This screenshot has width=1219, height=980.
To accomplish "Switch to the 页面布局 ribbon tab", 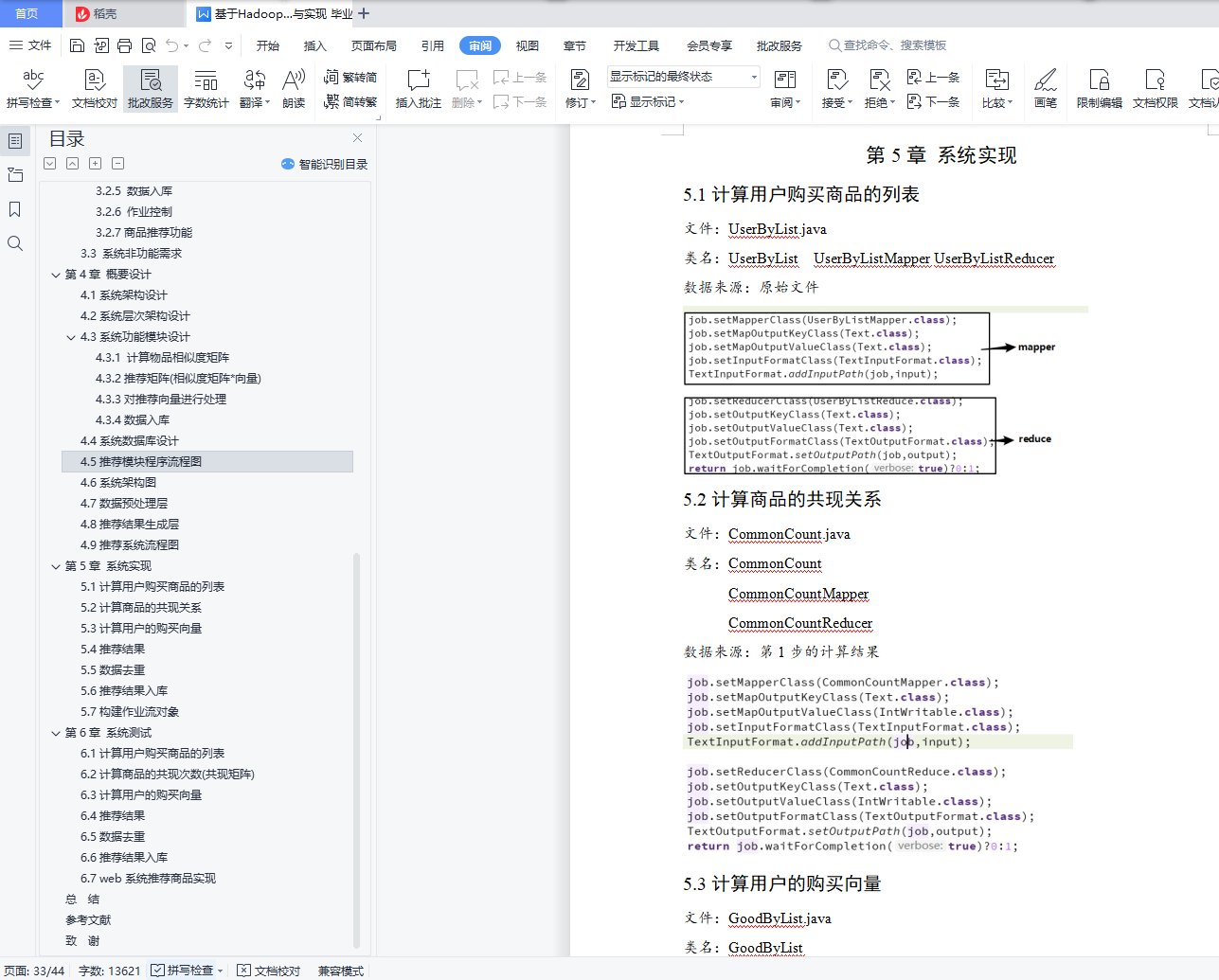I will pyautogui.click(x=374, y=45).
